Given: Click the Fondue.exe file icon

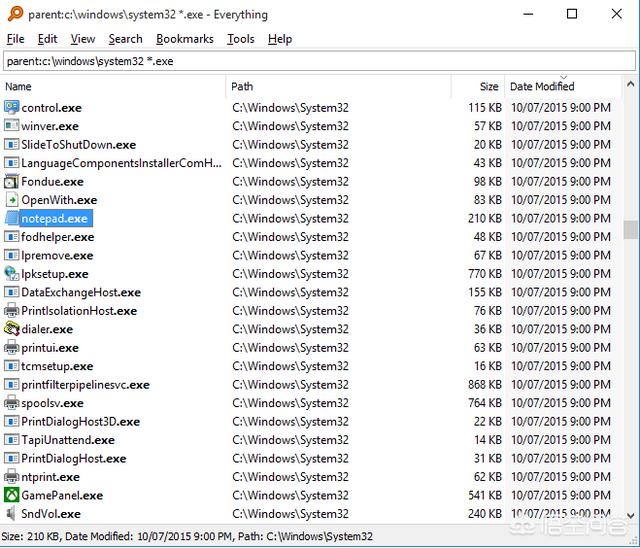Looking at the screenshot, I should [x=12, y=181].
